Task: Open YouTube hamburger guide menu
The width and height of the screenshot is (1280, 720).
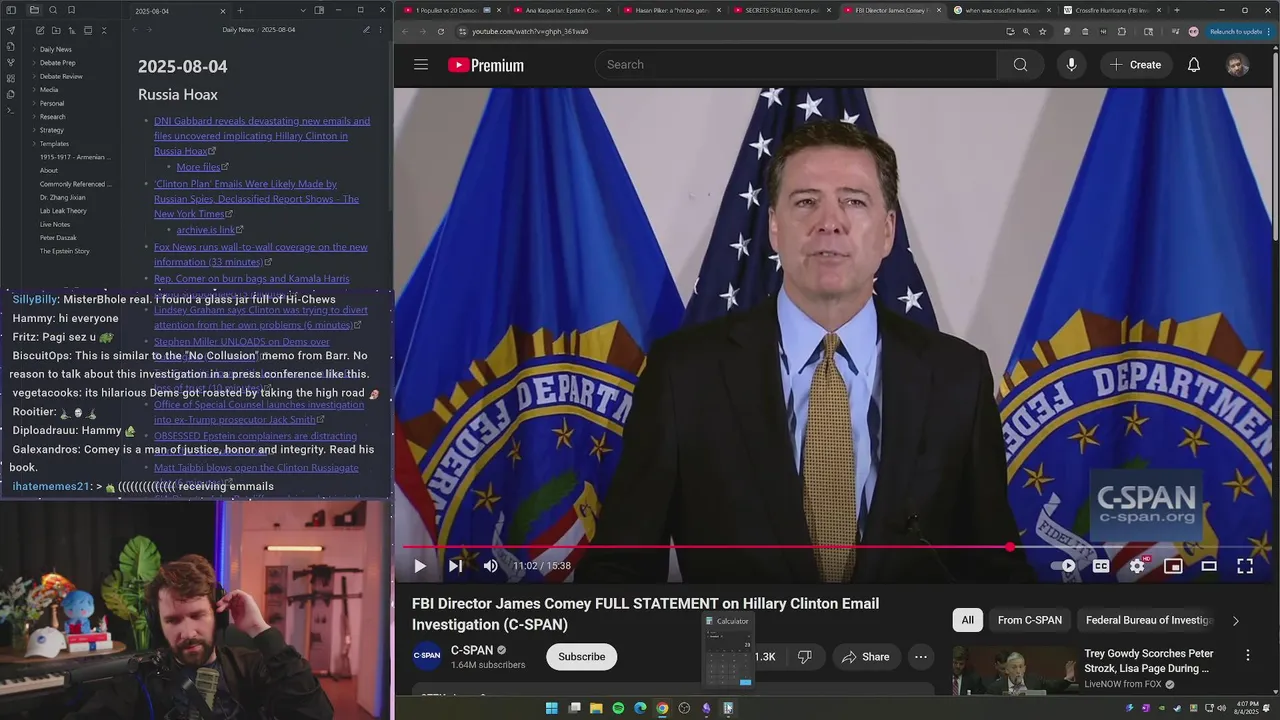Action: click(x=421, y=65)
